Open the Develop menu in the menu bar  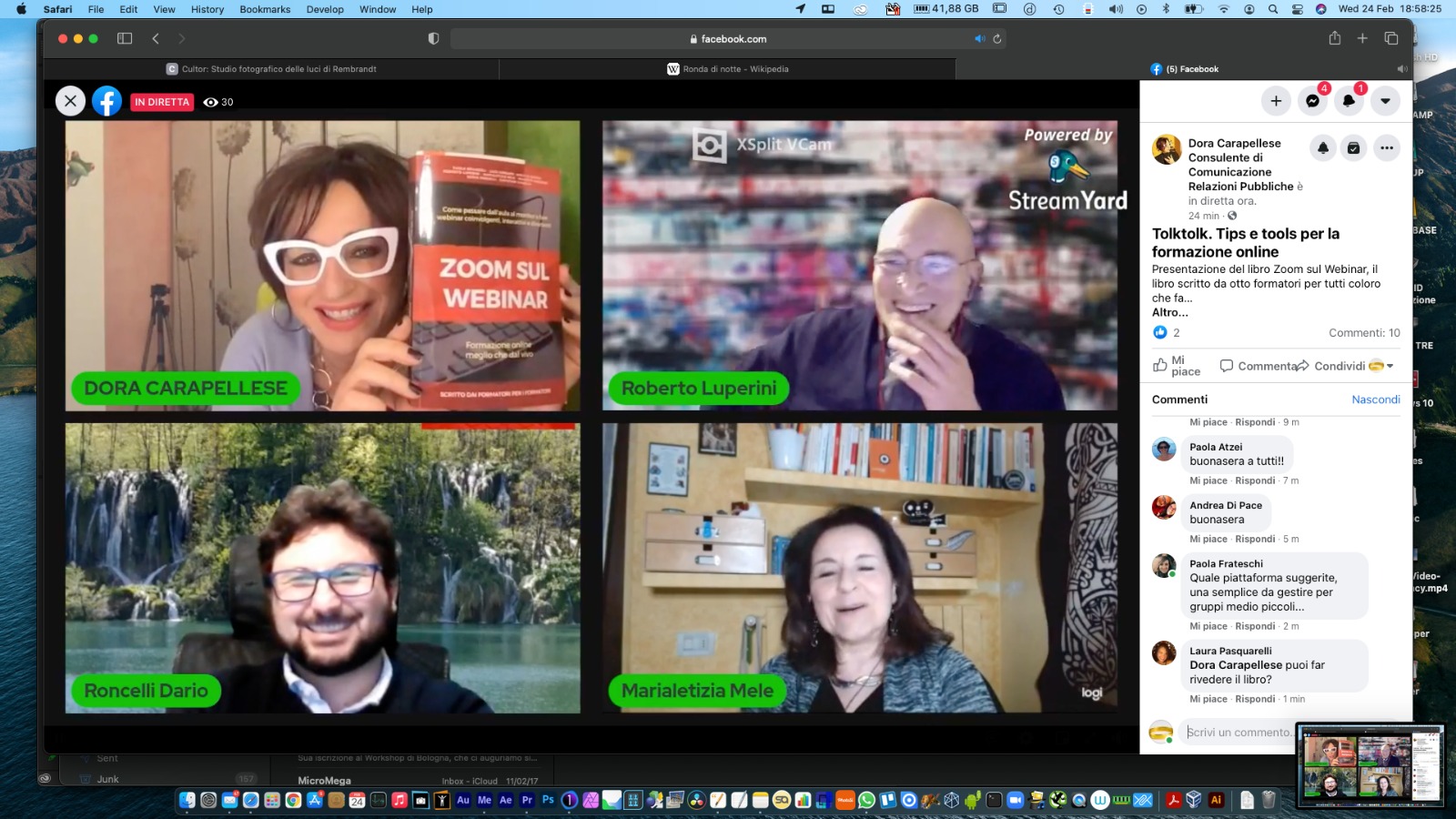(325, 9)
